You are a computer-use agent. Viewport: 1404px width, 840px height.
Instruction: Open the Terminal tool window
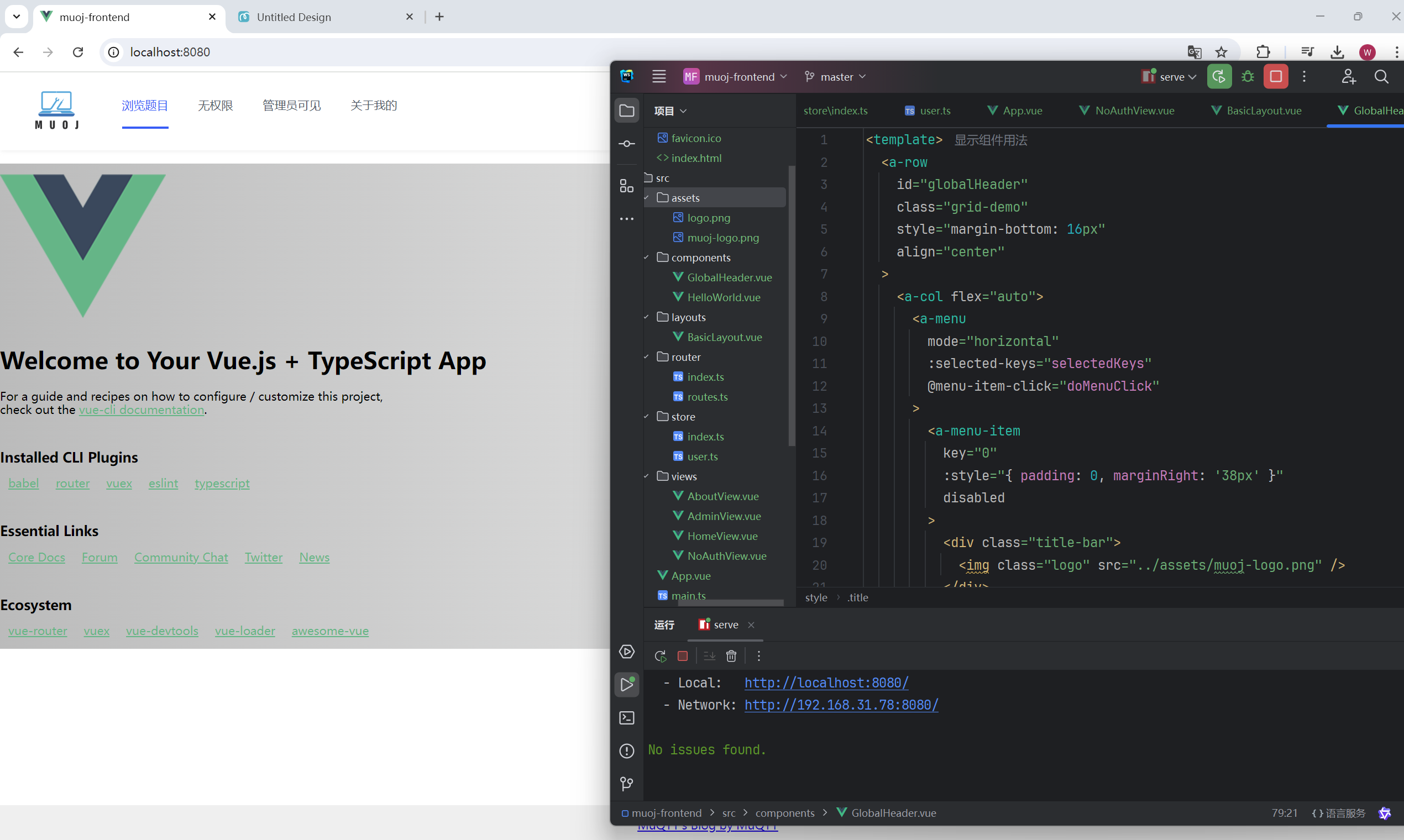tap(627, 718)
